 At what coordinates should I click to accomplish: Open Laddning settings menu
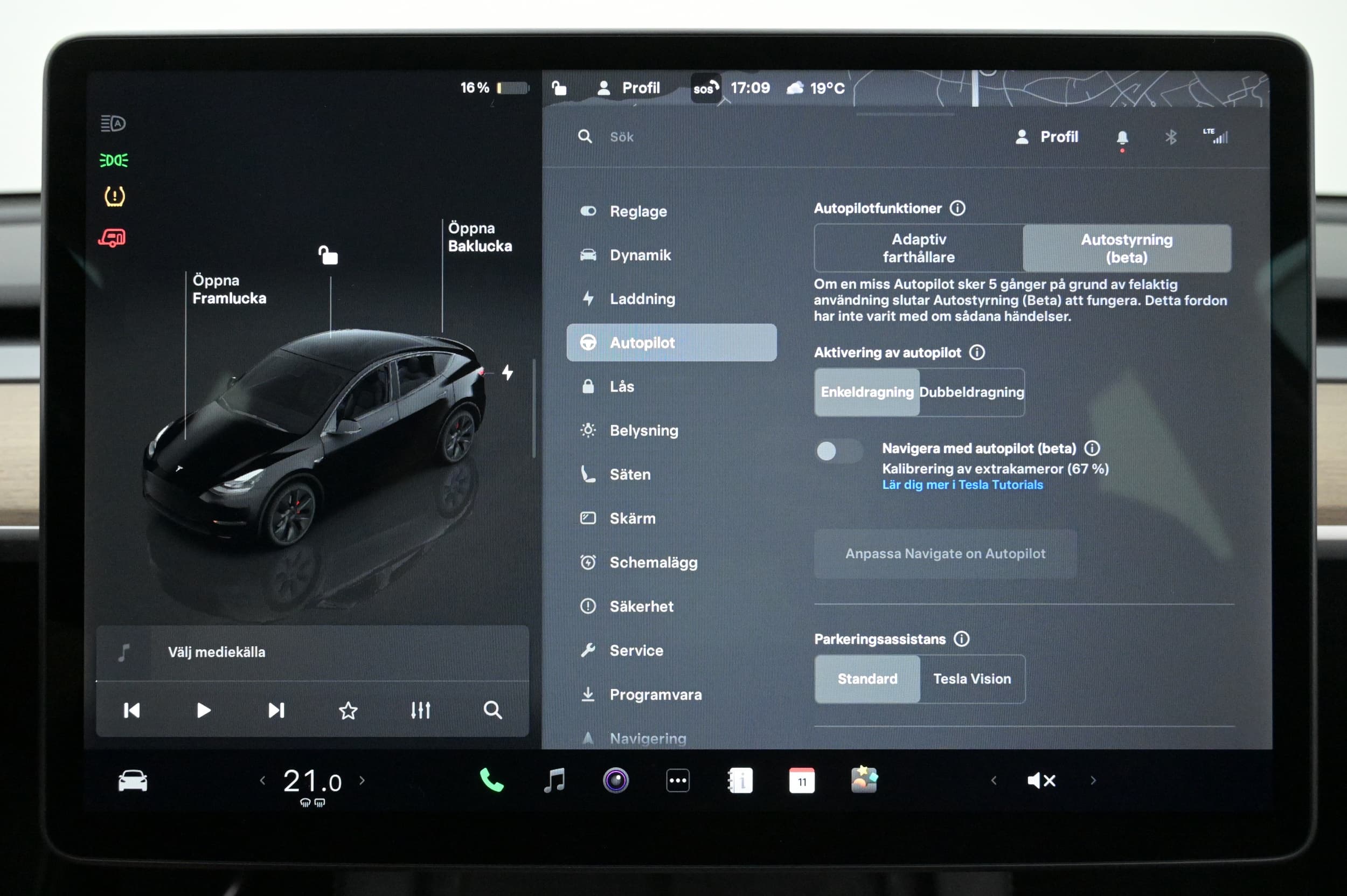click(671, 299)
